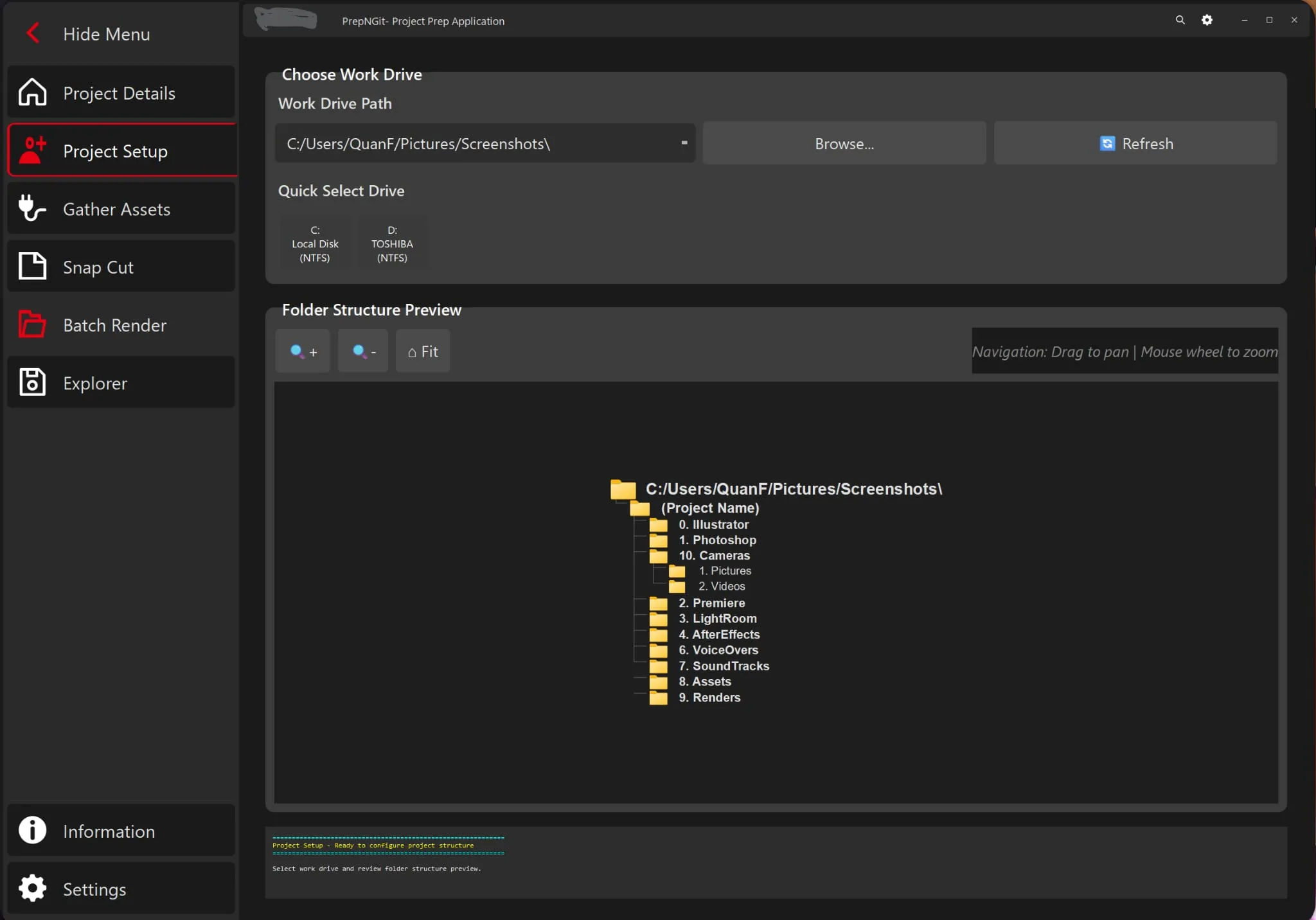Image resolution: width=1316 pixels, height=920 pixels.
Task: Click the red Hide Menu back arrow
Action: pyautogui.click(x=33, y=33)
